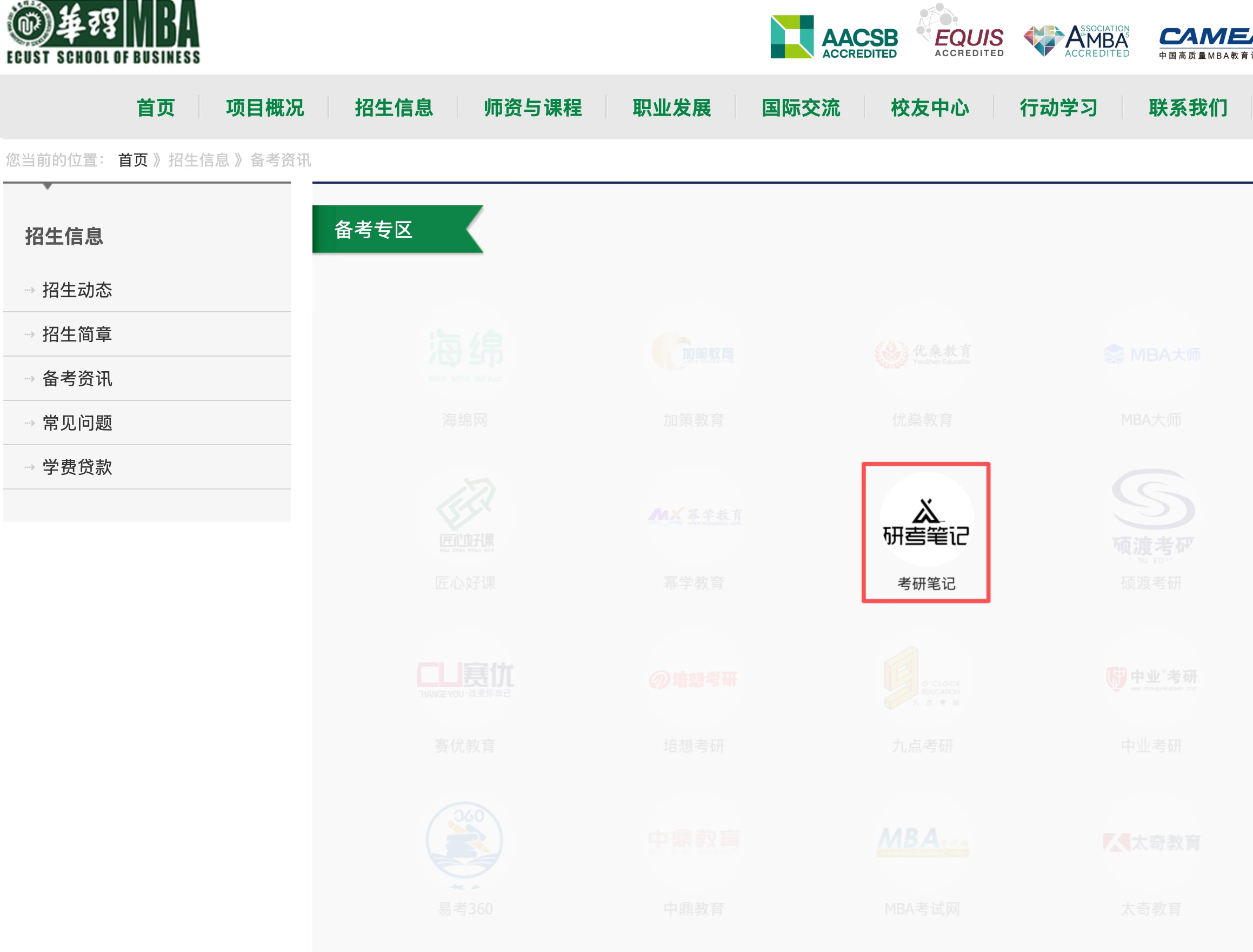Image resolution: width=1253 pixels, height=952 pixels.
Task: Open the 研考笔记 logo
Action: [927, 519]
